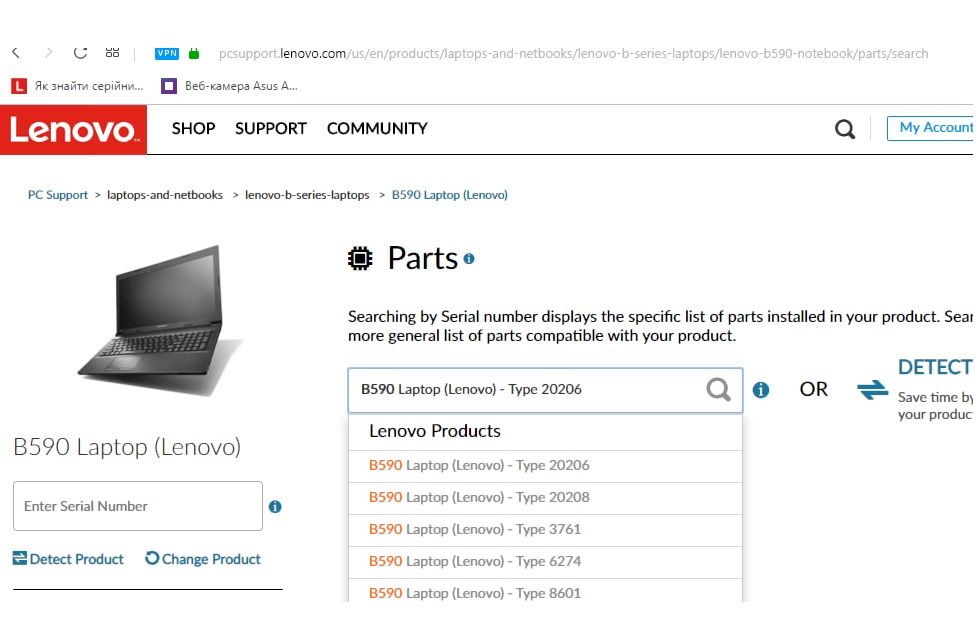Toggle the VPN badge in address bar
The width and height of the screenshot is (980, 624).
[x=167, y=54]
